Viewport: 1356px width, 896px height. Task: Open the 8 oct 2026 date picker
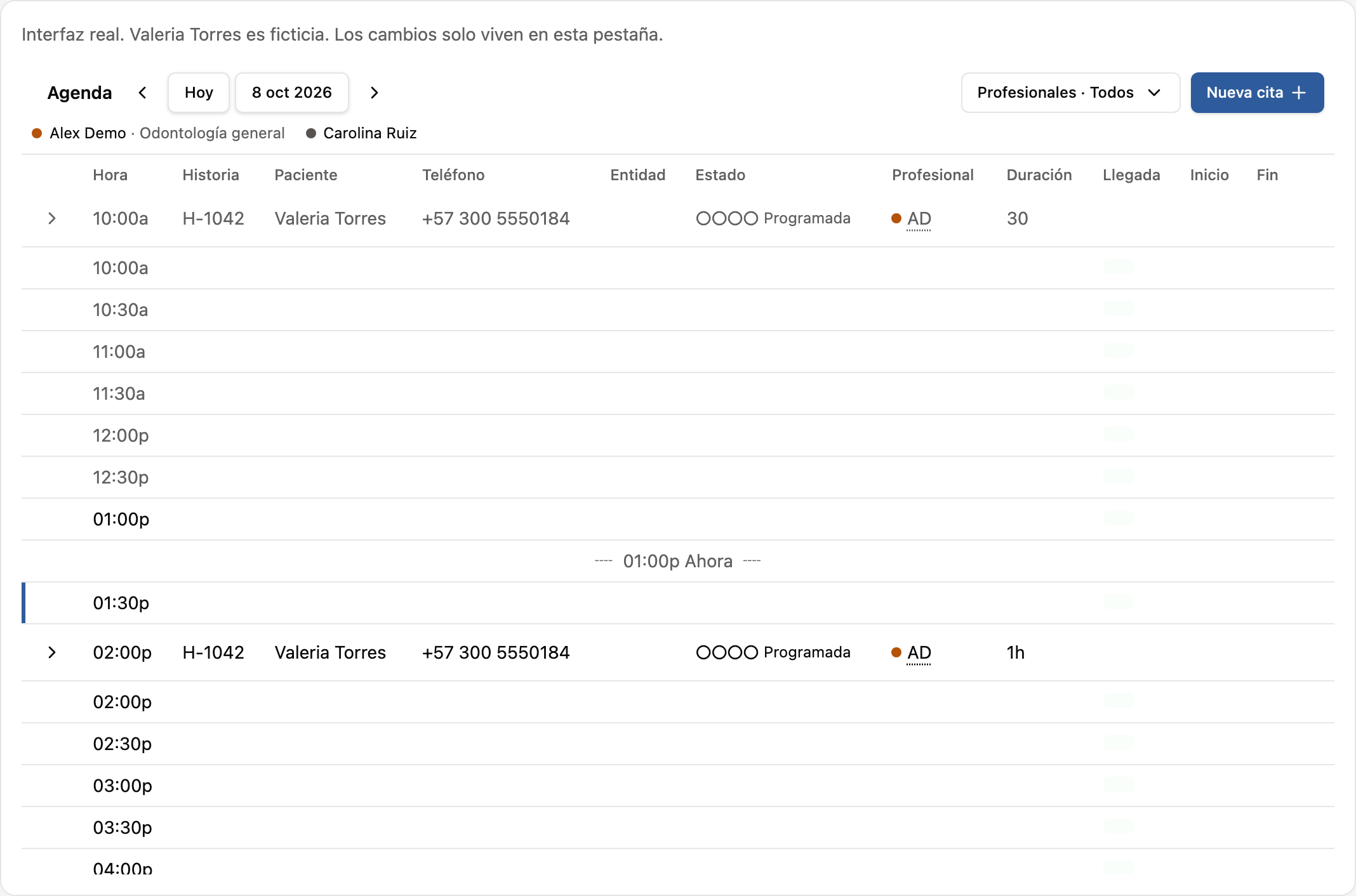point(292,93)
